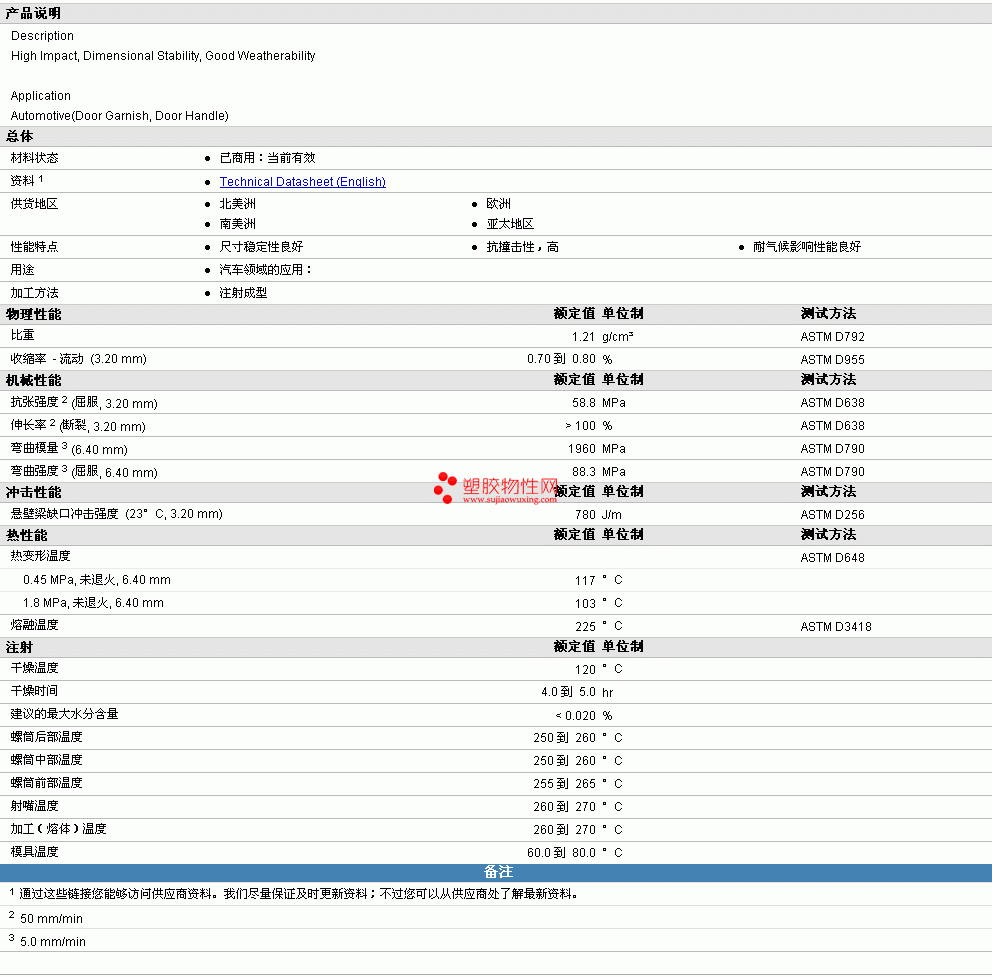The image size is (992, 977).
Task: Click the 材料状态 row label
Action: [x=34, y=158]
